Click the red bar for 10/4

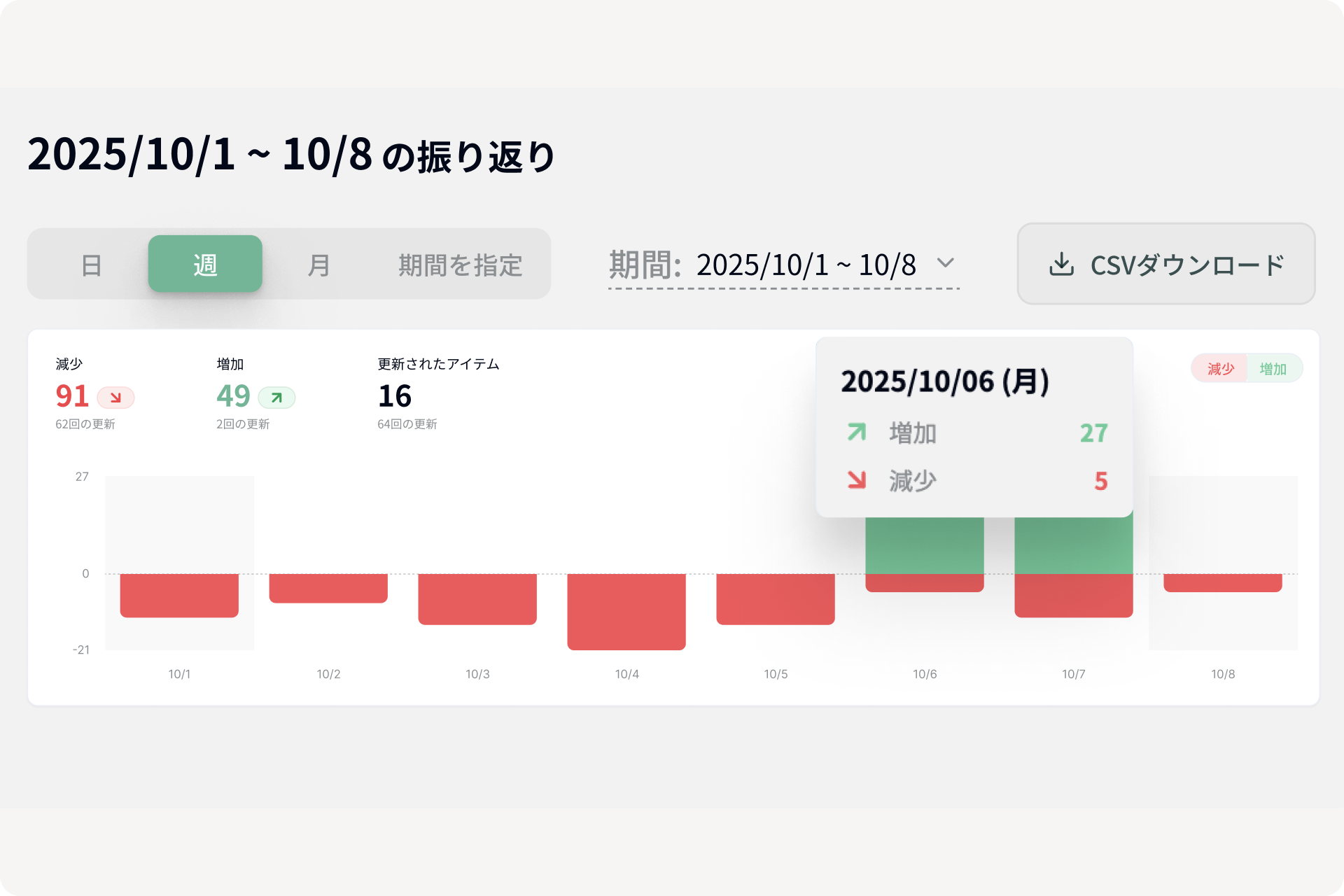626,611
